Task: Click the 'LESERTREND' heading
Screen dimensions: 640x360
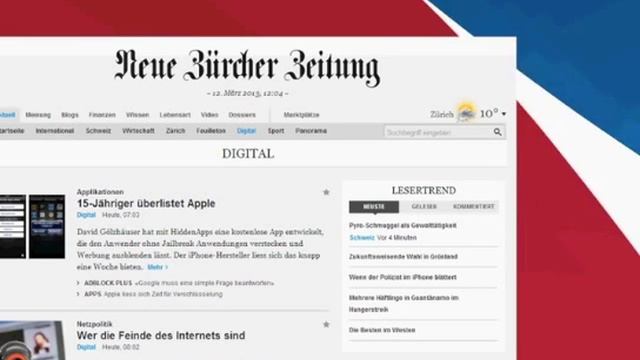Action: coord(424,191)
